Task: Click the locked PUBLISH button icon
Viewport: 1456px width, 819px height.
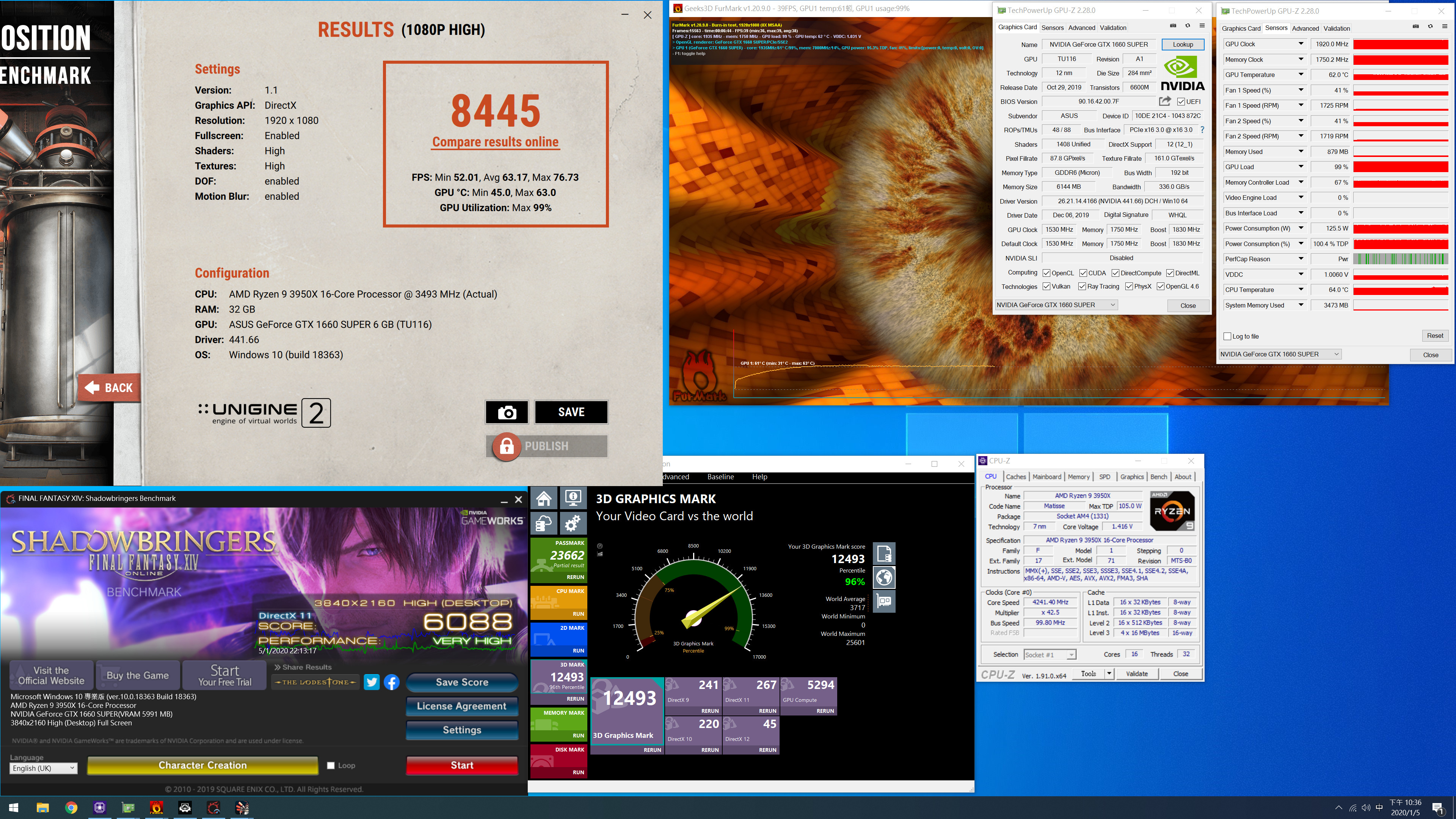Action: click(x=507, y=447)
